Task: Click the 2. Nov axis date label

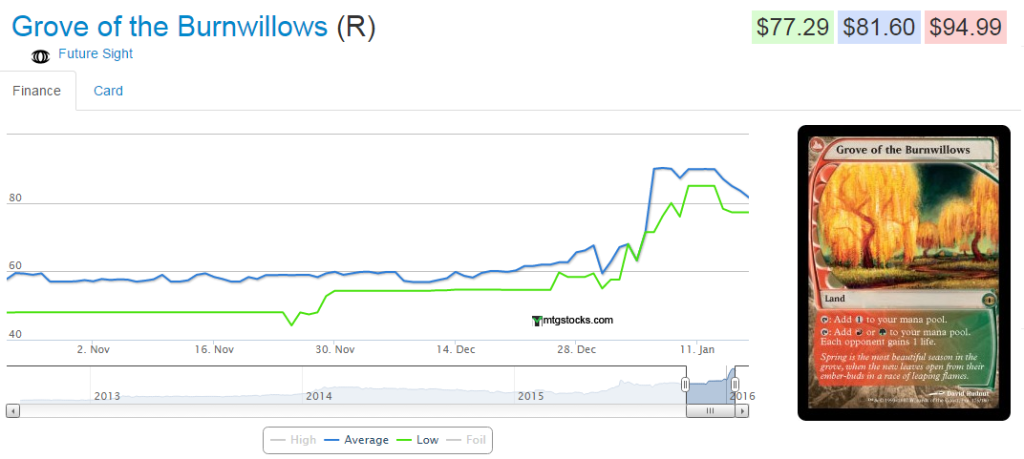Action: (x=93, y=349)
